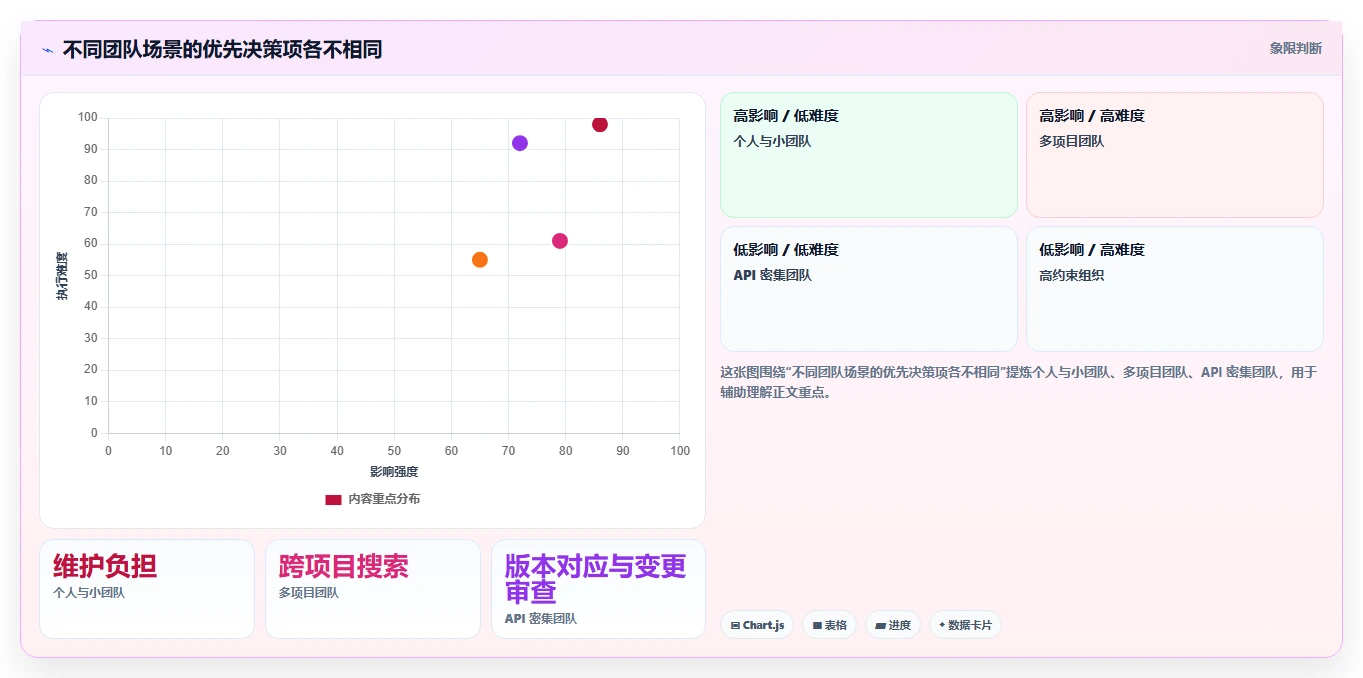Click the summary paragraph starting 这张图围绕
The image size is (1363, 678).
1019,382
